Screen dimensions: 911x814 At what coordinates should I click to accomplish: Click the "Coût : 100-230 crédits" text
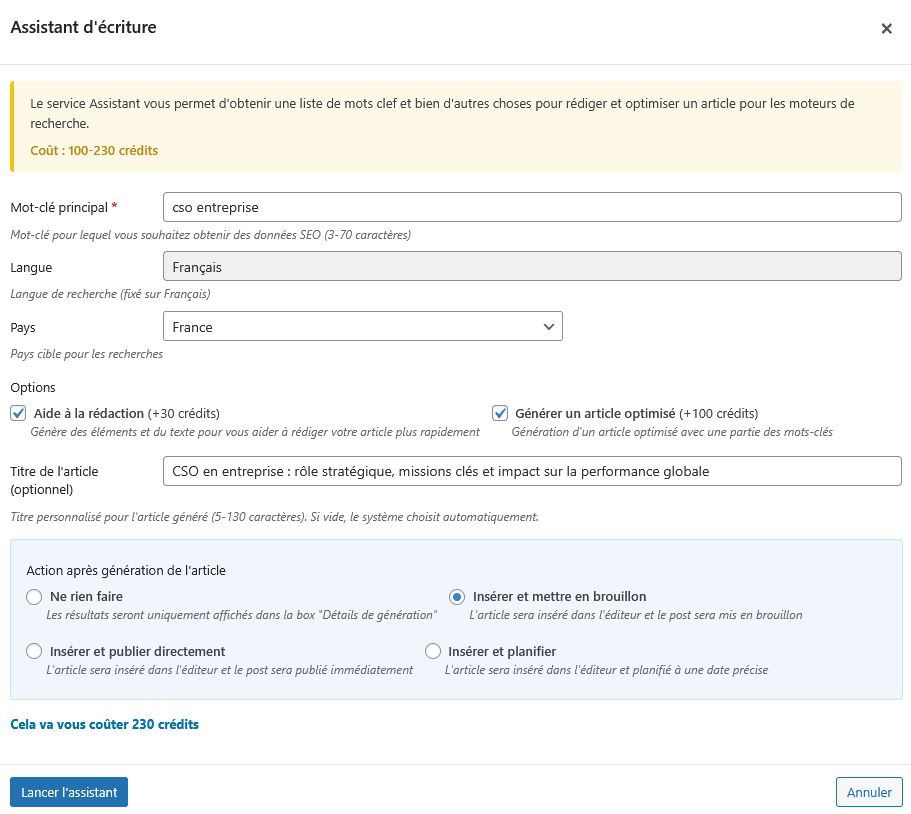click(96, 150)
